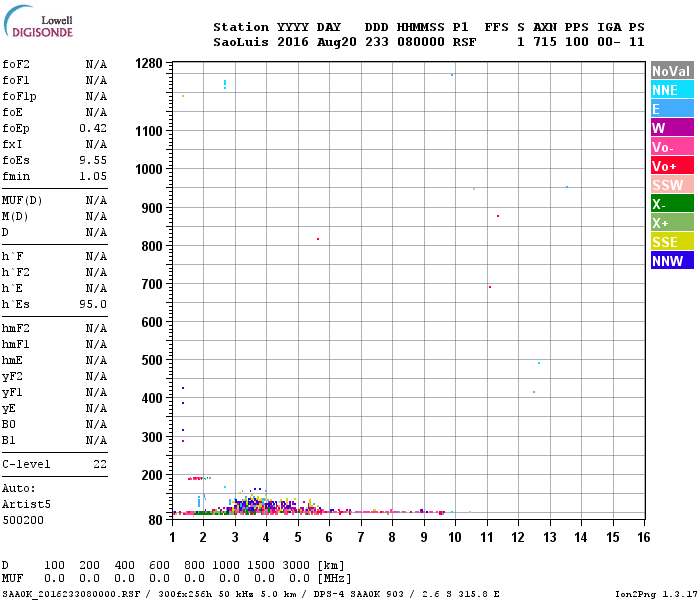Click the SaoLuis station name
Screen dimensions: 700x600
(241, 42)
